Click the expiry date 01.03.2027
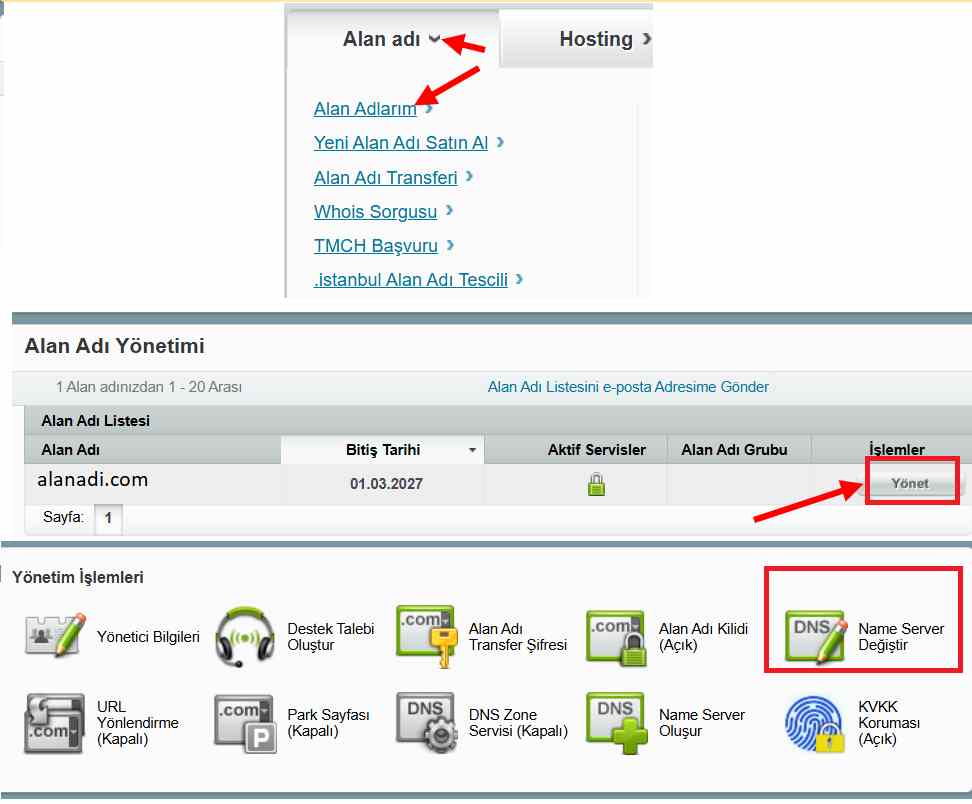 click(x=386, y=484)
